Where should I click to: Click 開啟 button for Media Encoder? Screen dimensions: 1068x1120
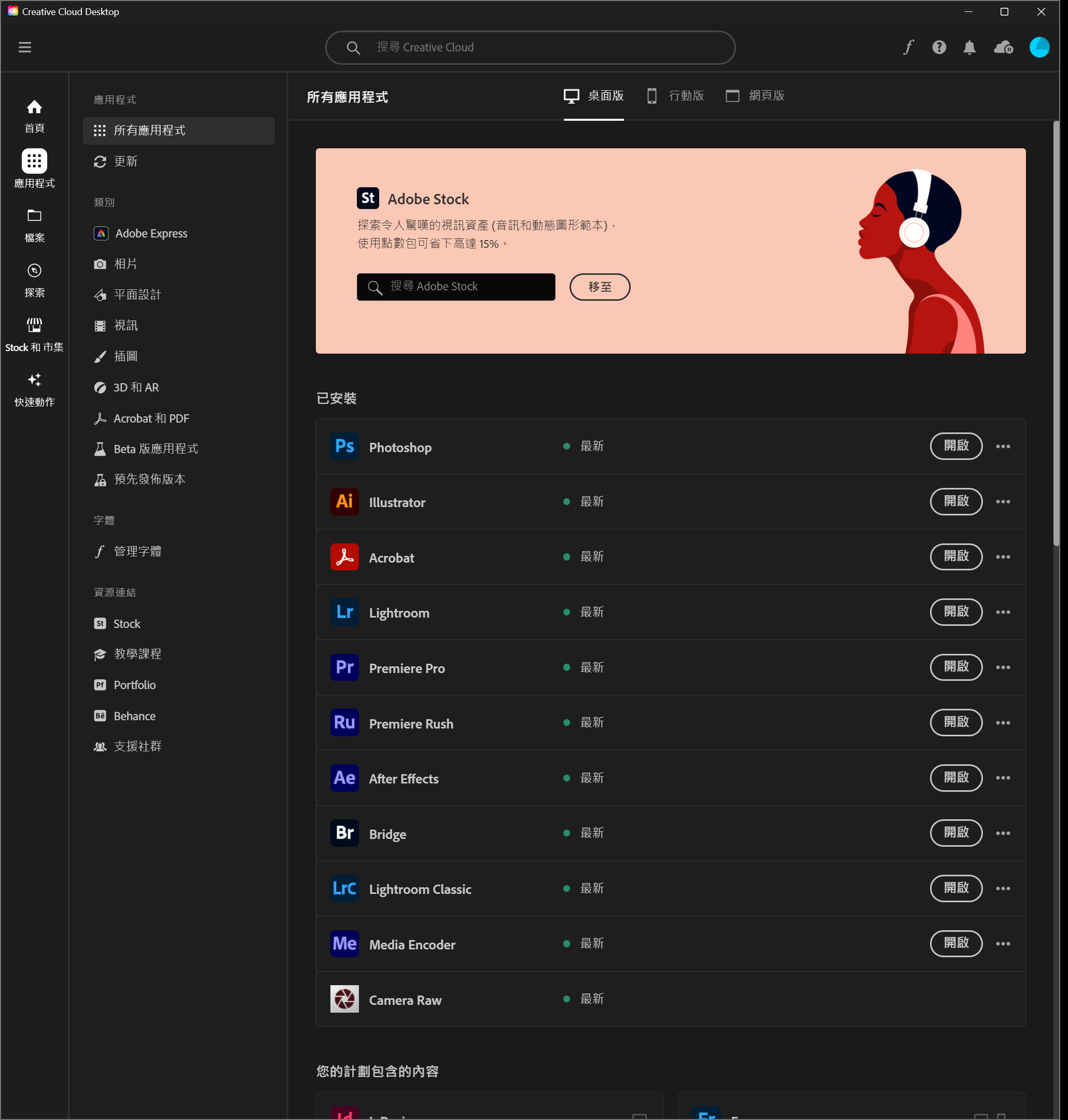(x=956, y=943)
